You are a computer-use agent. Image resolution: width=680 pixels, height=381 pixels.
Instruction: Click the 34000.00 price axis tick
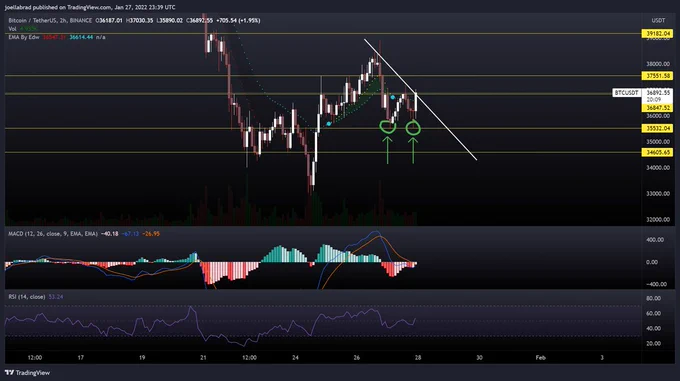coord(658,168)
